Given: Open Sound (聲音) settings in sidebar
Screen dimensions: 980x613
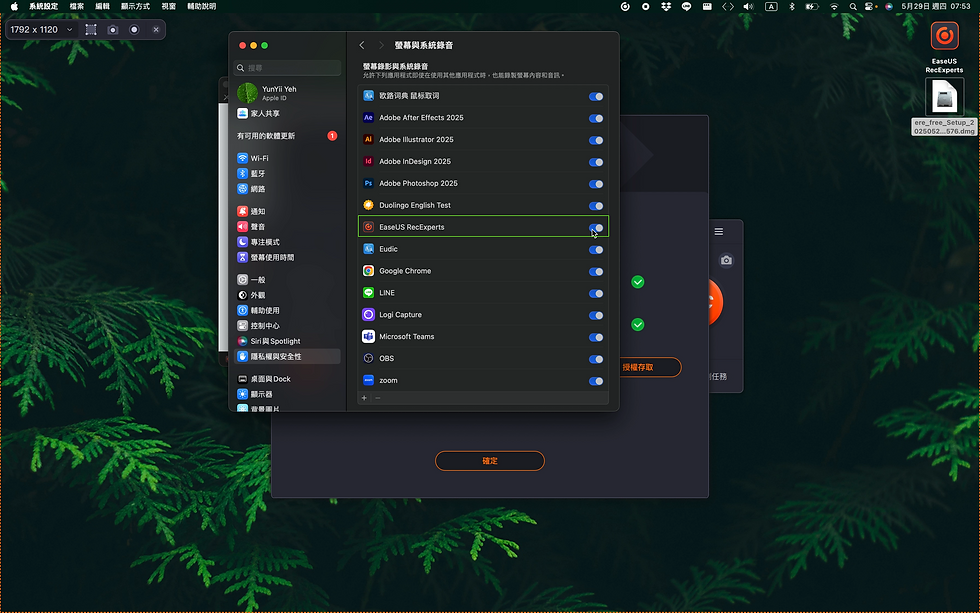Looking at the screenshot, I should (x=288, y=226).
